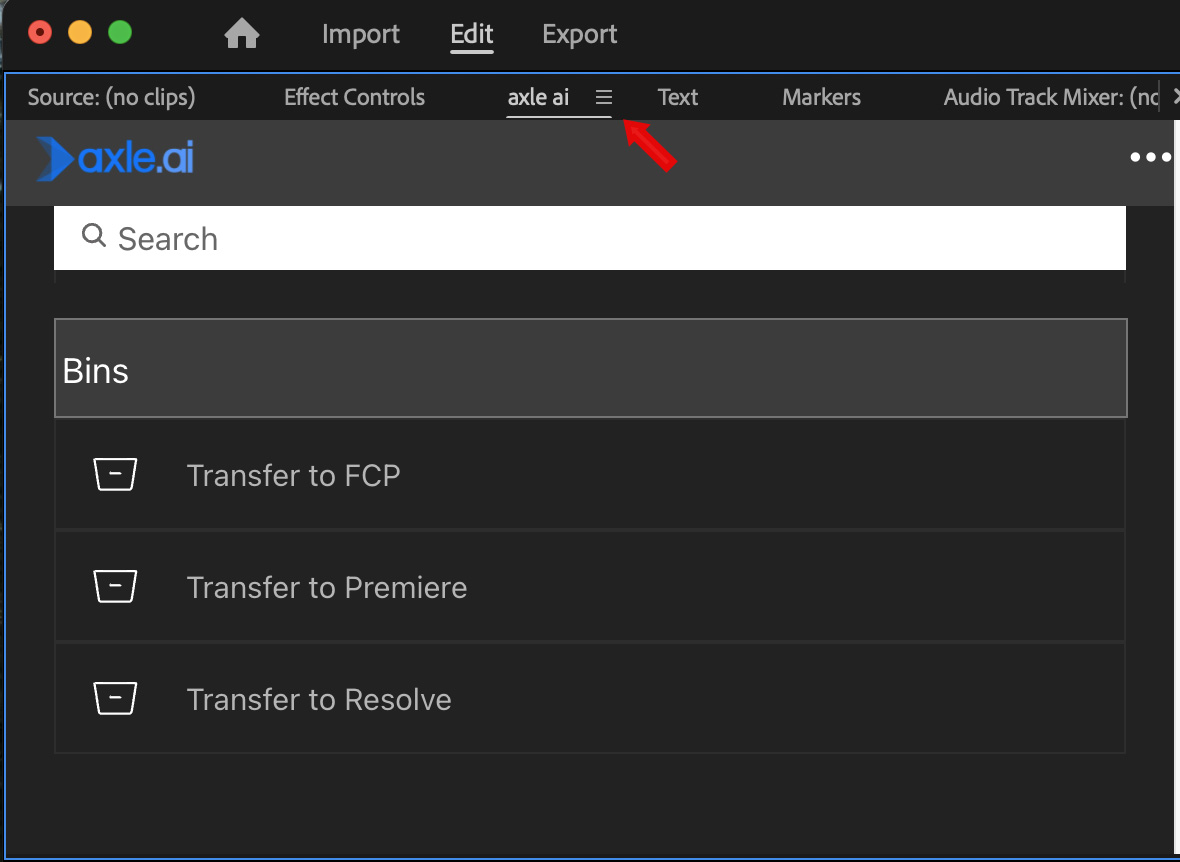Open the Text panel tab
Screen dimensions: 1180x862
[677, 97]
